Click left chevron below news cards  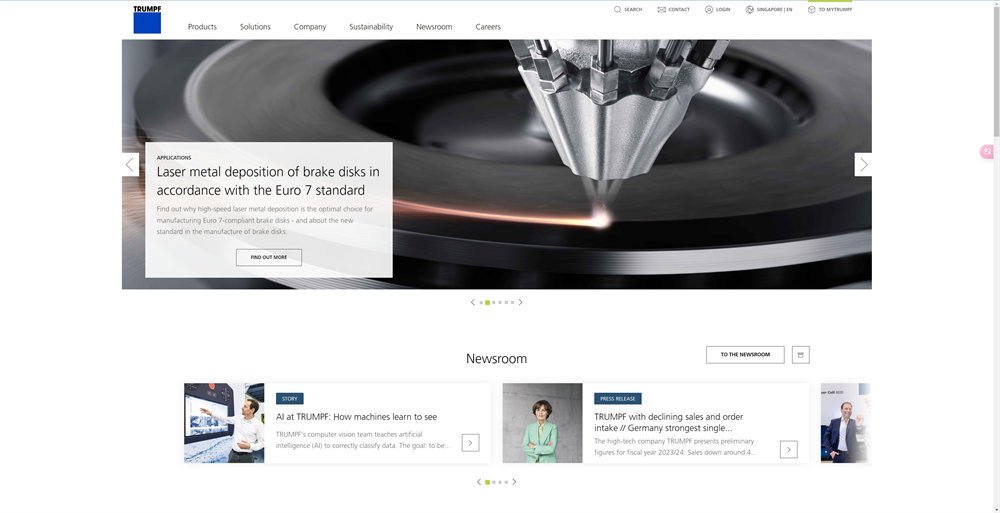point(479,482)
